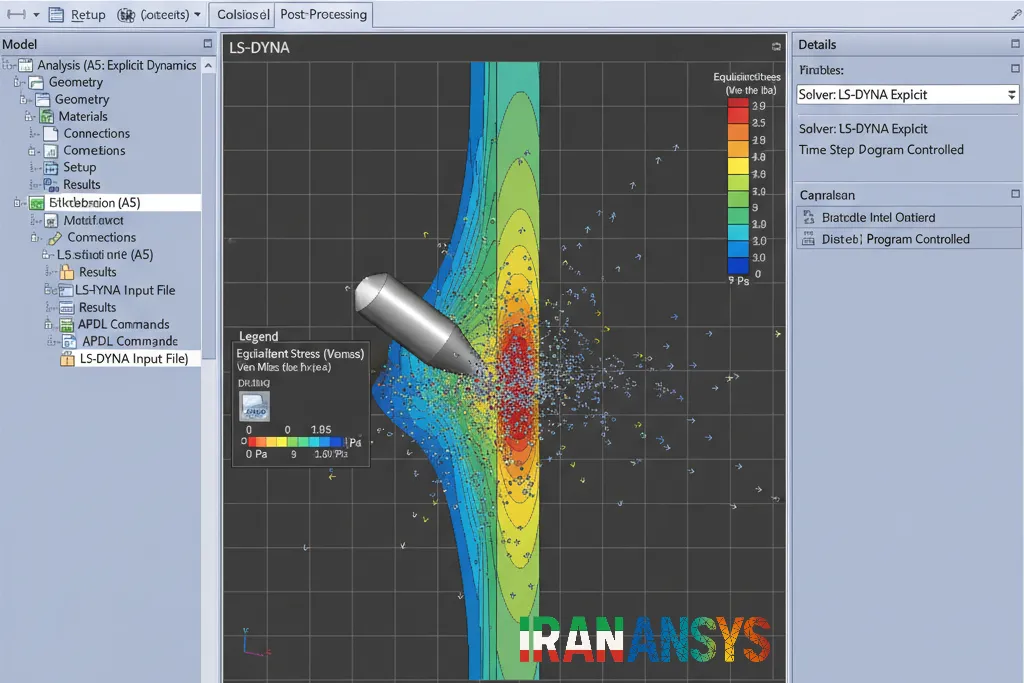Click the 'Time Step Dogram Controlled' text
1024x683 pixels.
tap(881, 150)
